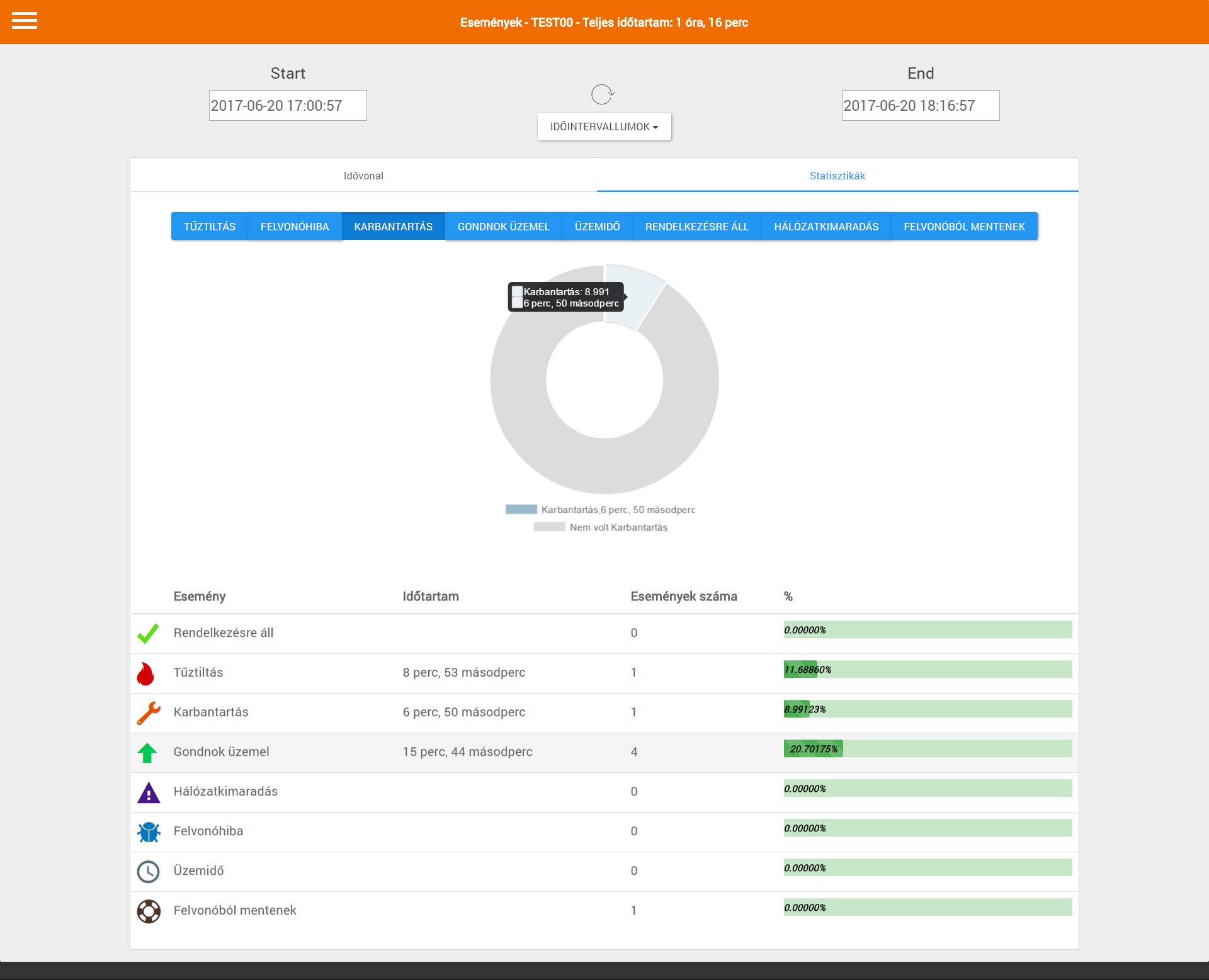Click the orange wrench Karbantartás icon

coord(149,712)
